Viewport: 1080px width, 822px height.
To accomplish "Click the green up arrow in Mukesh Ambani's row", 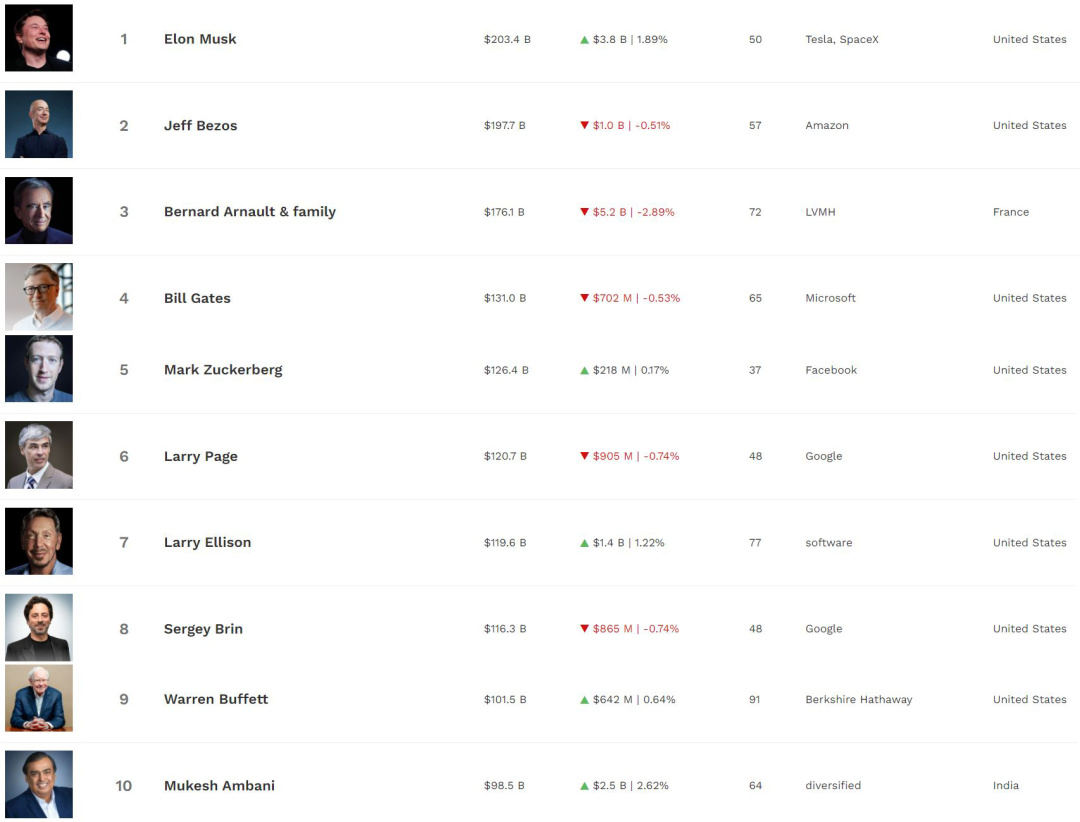I will (584, 786).
